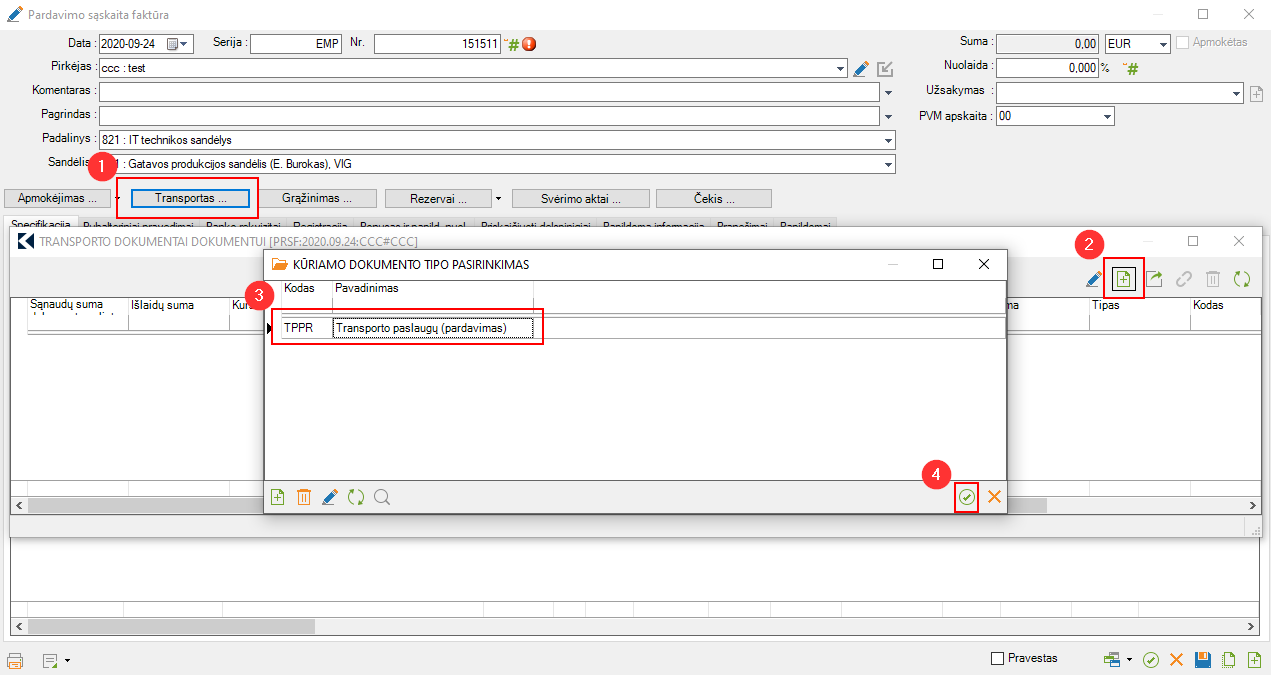The image size is (1271, 675).
Task: Click the Apmokėjimas button
Action: tap(57, 198)
